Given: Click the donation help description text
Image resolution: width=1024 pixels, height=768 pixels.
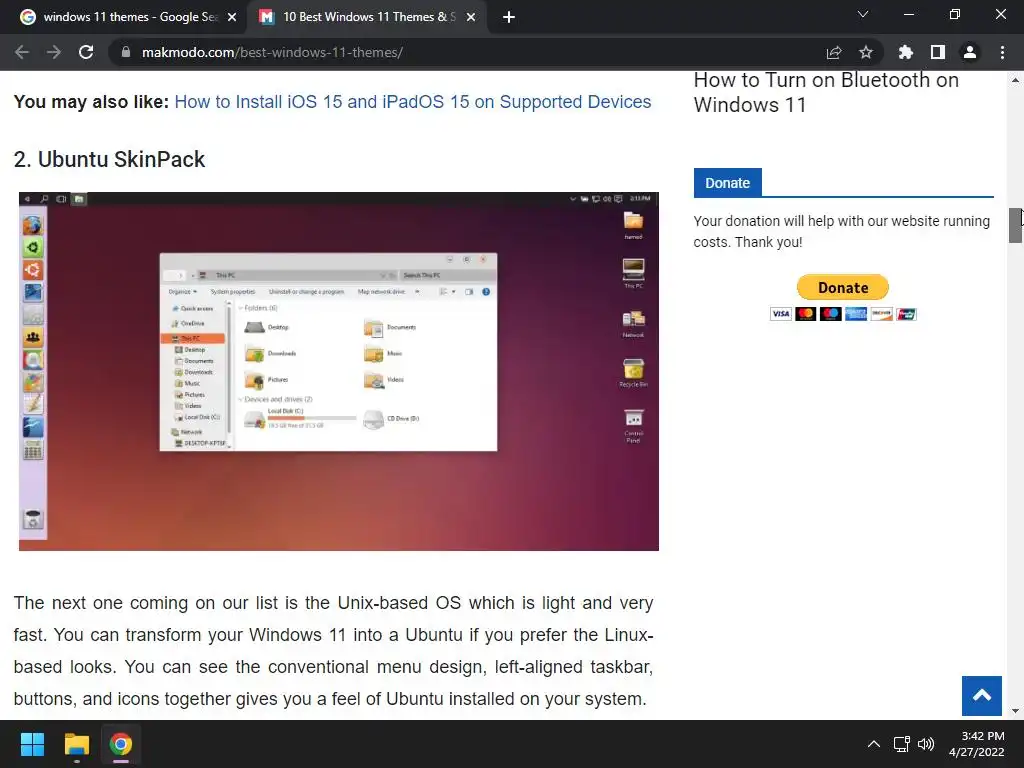Looking at the screenshot, I should [842, 231].
